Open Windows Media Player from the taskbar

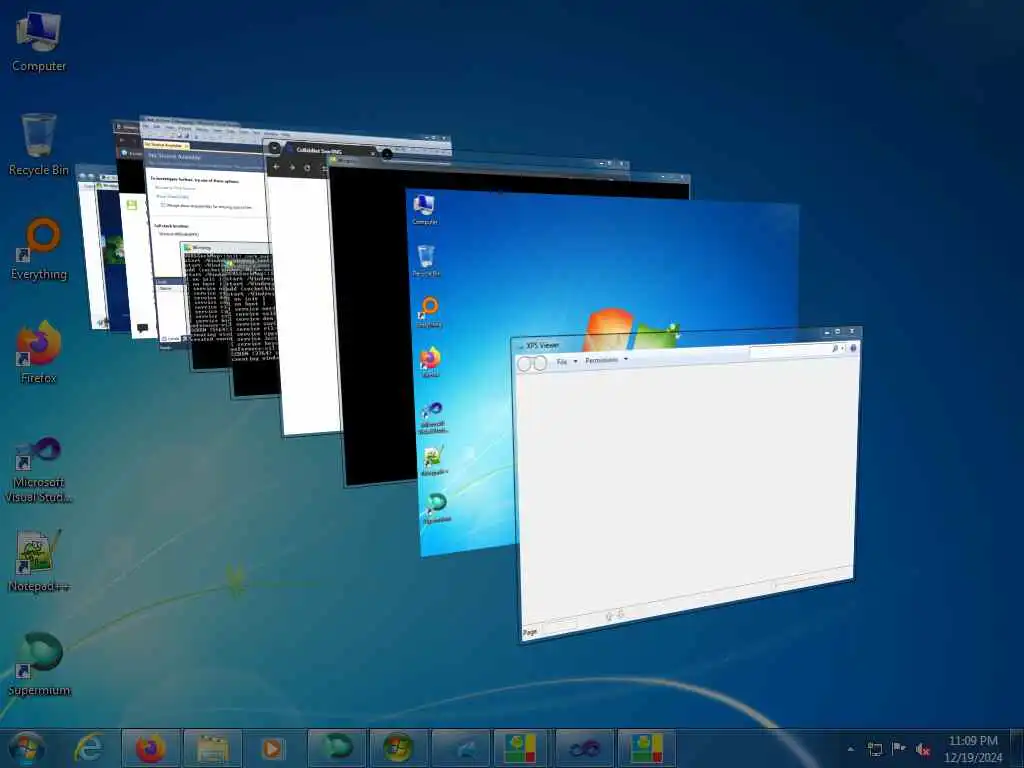pyautogui.click(x=274, y=748)
